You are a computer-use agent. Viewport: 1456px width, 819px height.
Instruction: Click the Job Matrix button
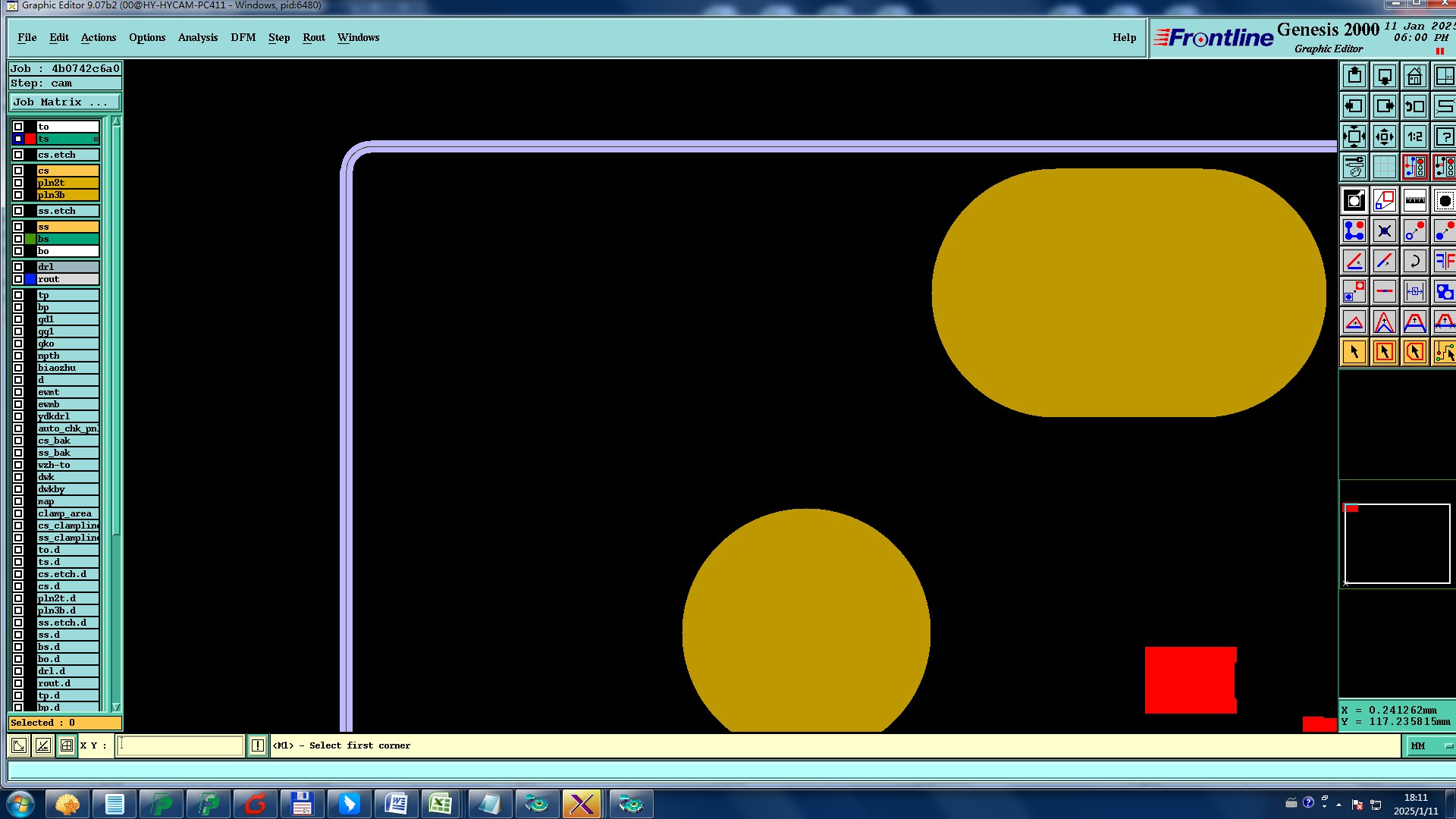coord(64,102)
